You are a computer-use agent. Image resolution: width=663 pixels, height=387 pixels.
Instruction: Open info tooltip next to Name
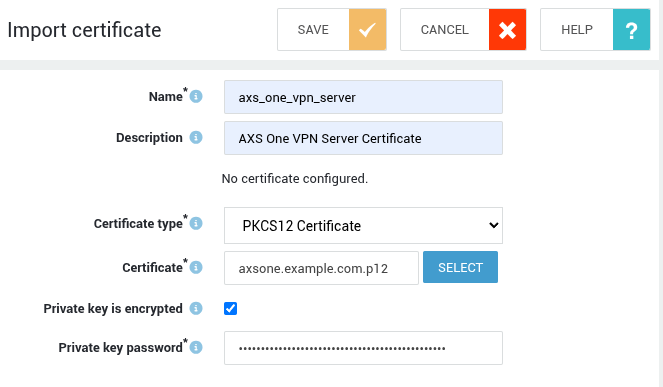click(196, 96)
